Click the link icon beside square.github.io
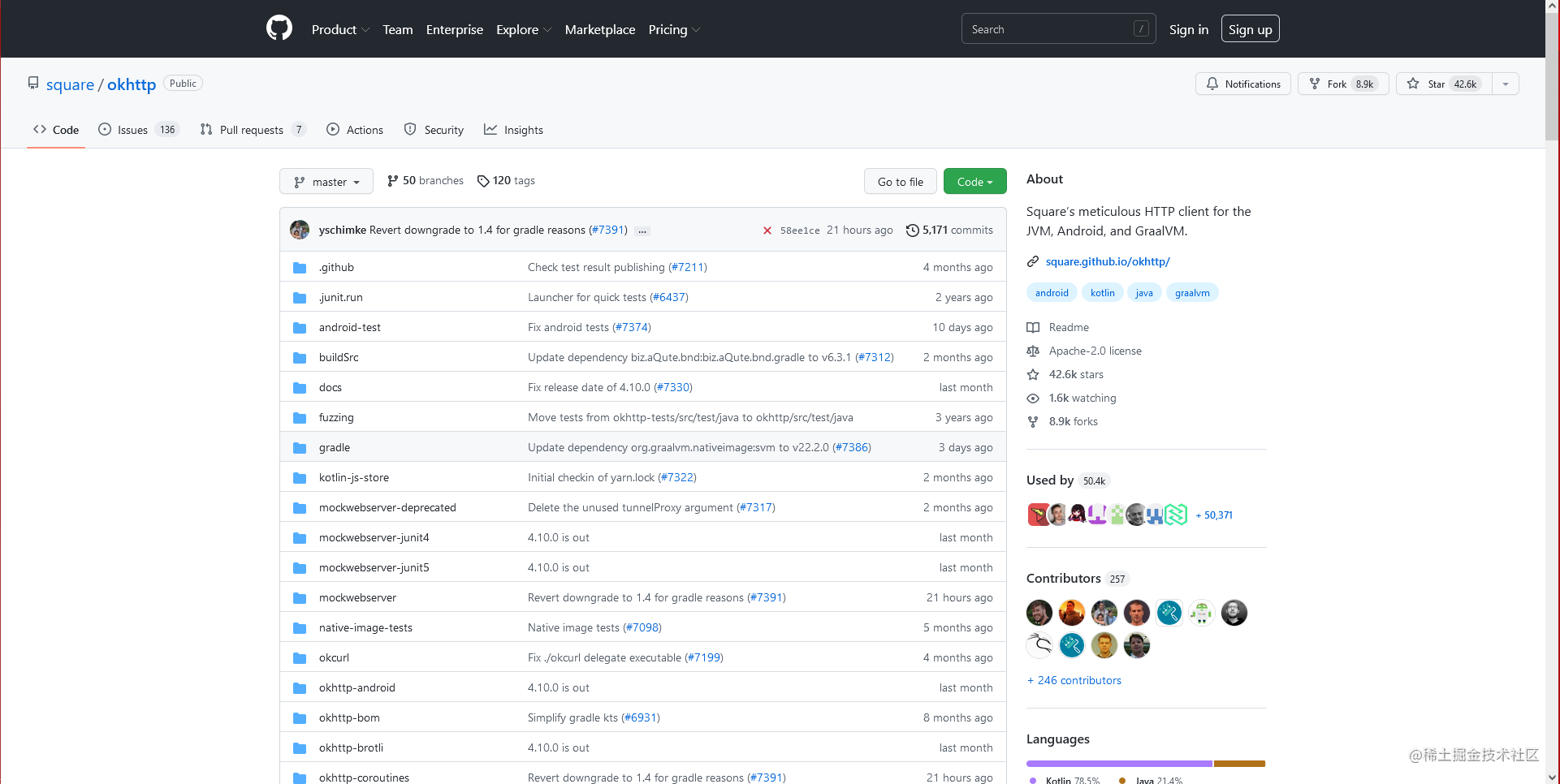The width and height of the screenshot is (1560, 784). tap(1033, 261)
